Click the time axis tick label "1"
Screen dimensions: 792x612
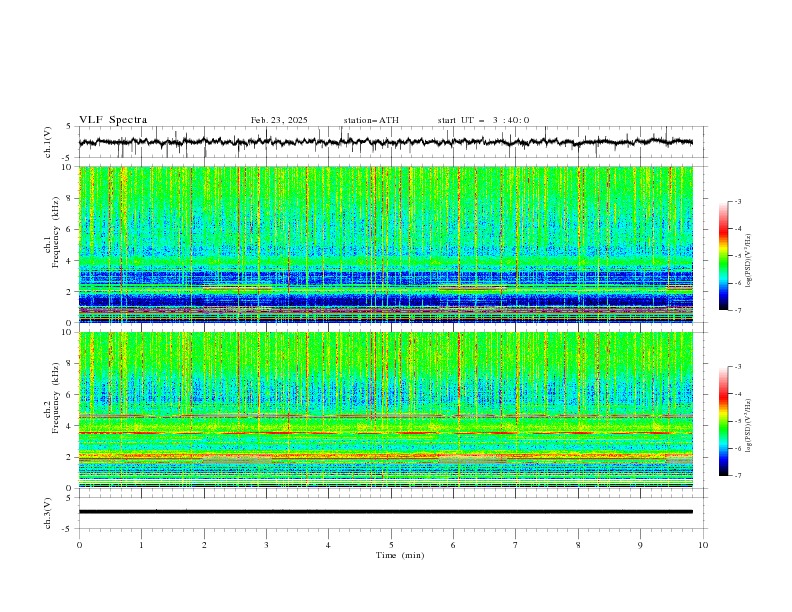[x=141, y=545]
